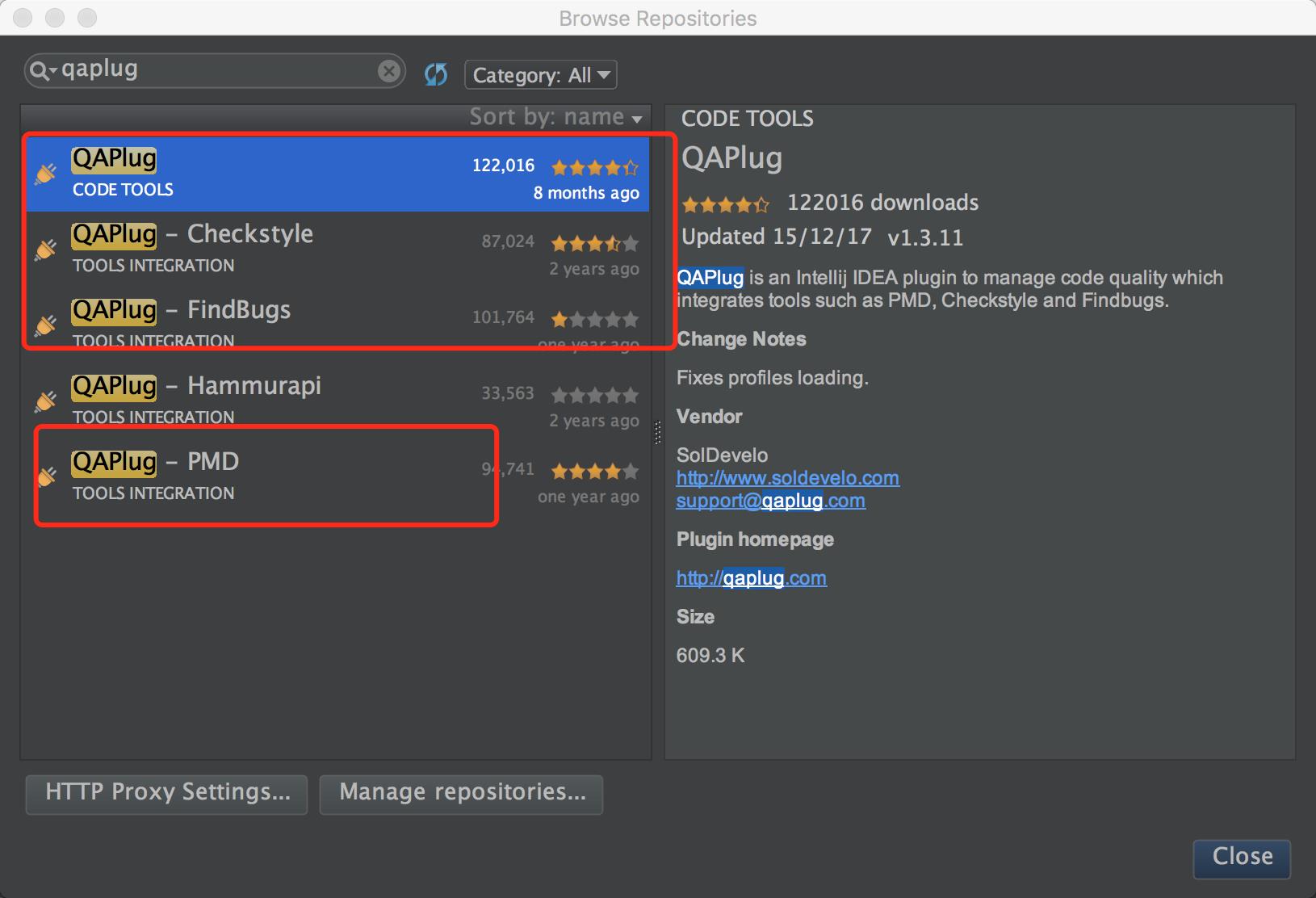
Task: Open HTTP Proxy Settings
Action: click(x=167, y=795)
